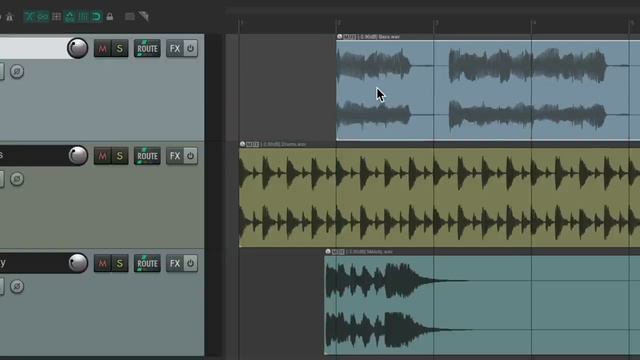The image size is (640, 360).
Task: Mute the Melody track
Action: click(x=102, y=263)
